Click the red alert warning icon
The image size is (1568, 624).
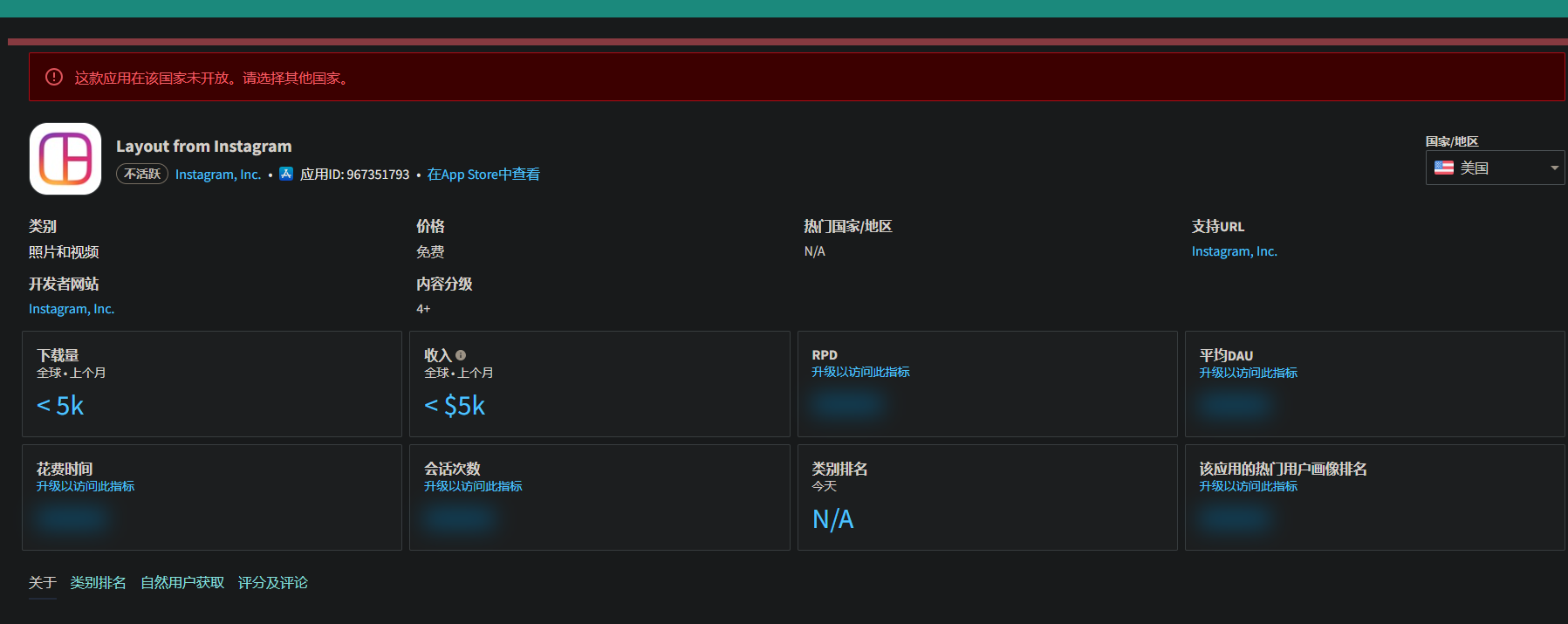click(x=54, y=78)
